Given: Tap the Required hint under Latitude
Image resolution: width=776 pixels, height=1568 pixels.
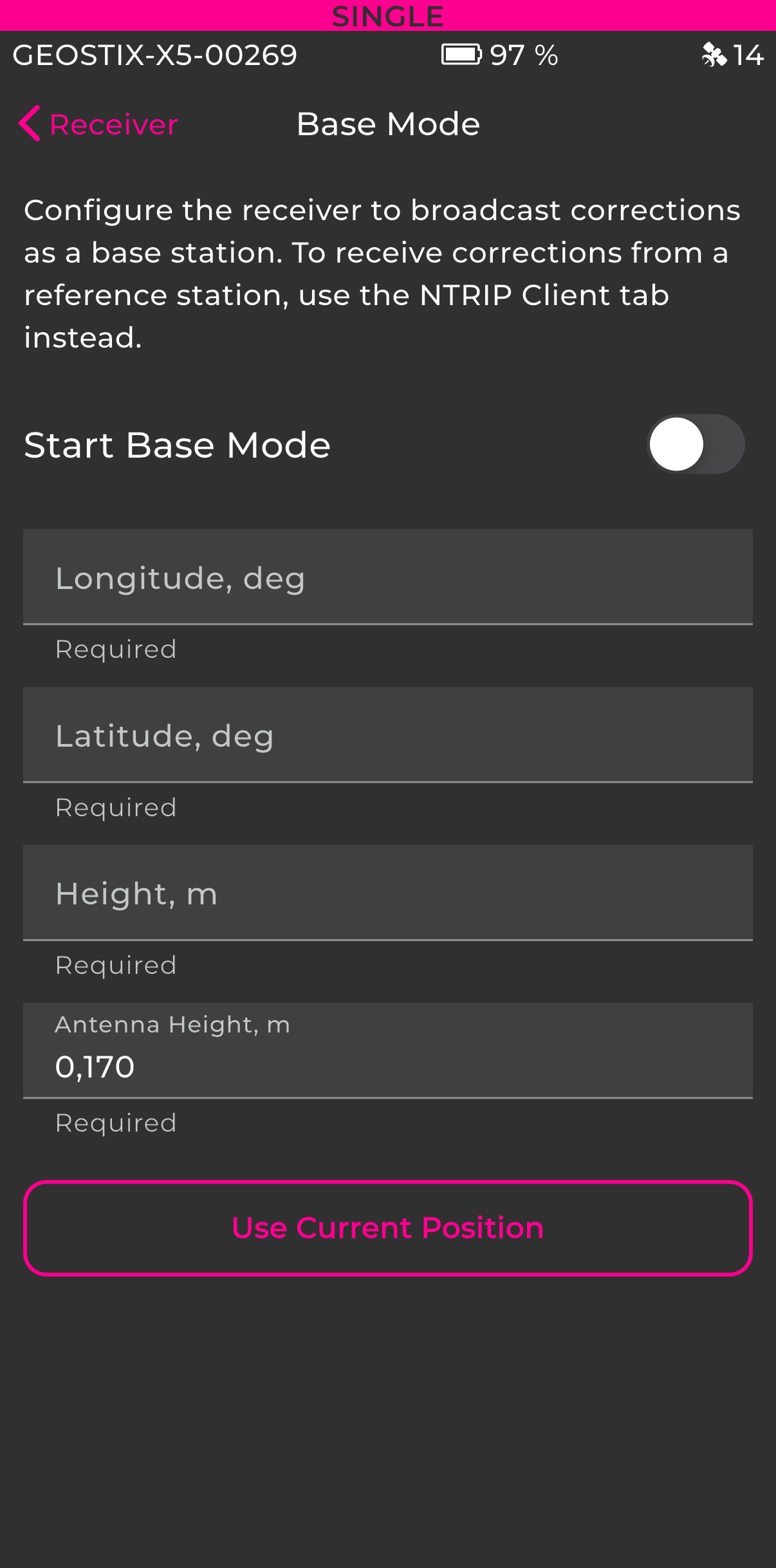Looking at the screenshot, I should pos(116,807).
